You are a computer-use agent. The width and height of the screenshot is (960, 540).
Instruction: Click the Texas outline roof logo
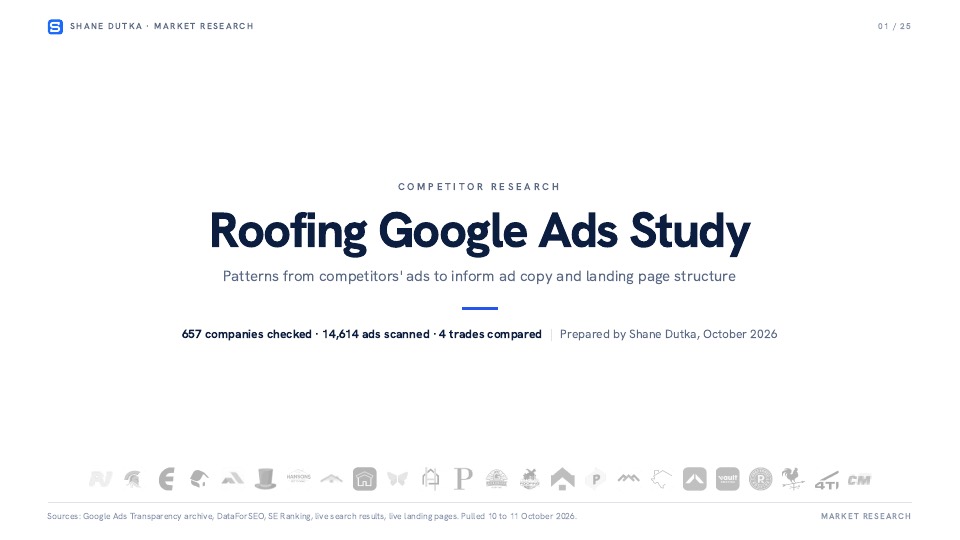point(661,479)
